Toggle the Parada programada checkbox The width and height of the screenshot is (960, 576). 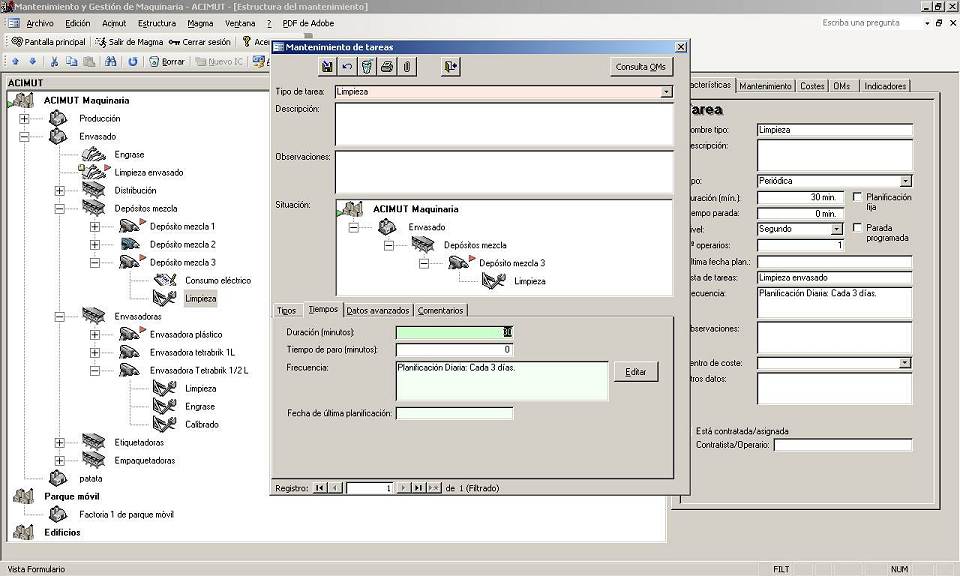(x=857, y=228)
